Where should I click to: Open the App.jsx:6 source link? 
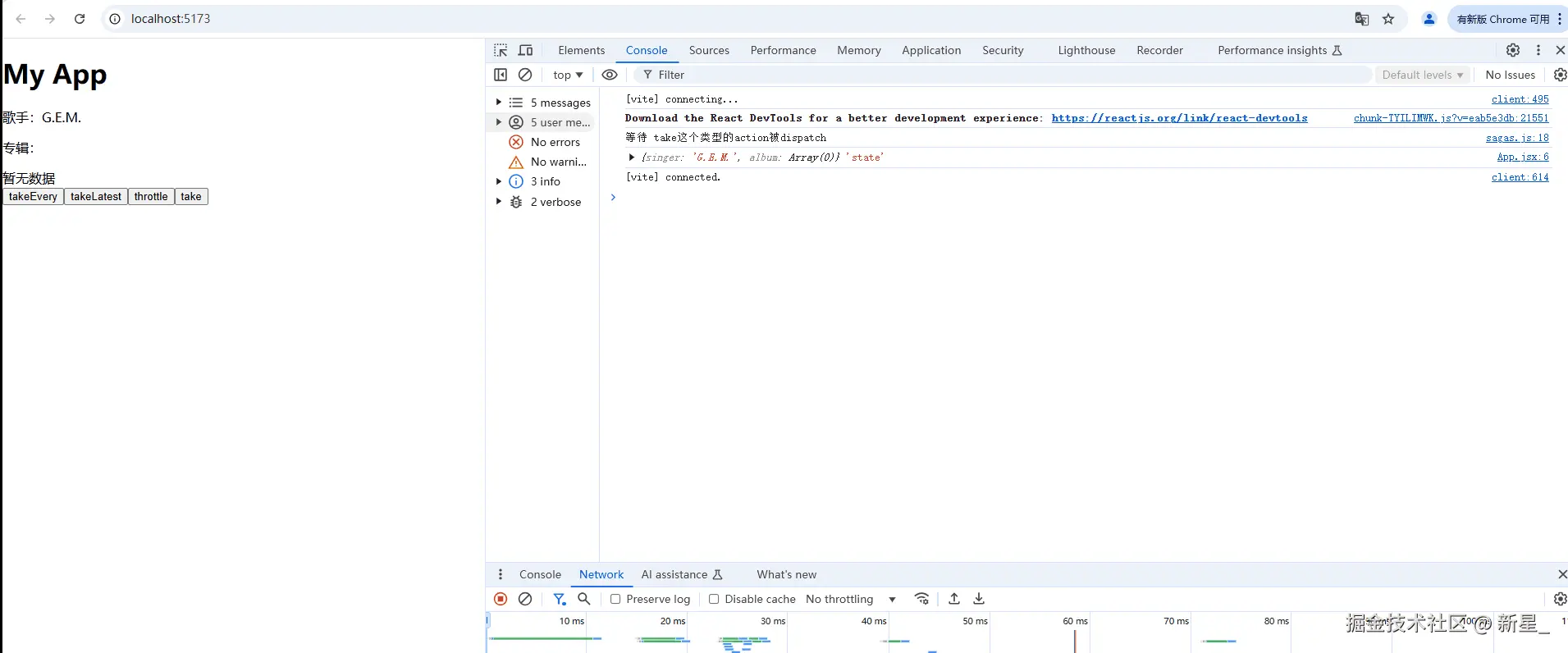tap(1523, 157)
